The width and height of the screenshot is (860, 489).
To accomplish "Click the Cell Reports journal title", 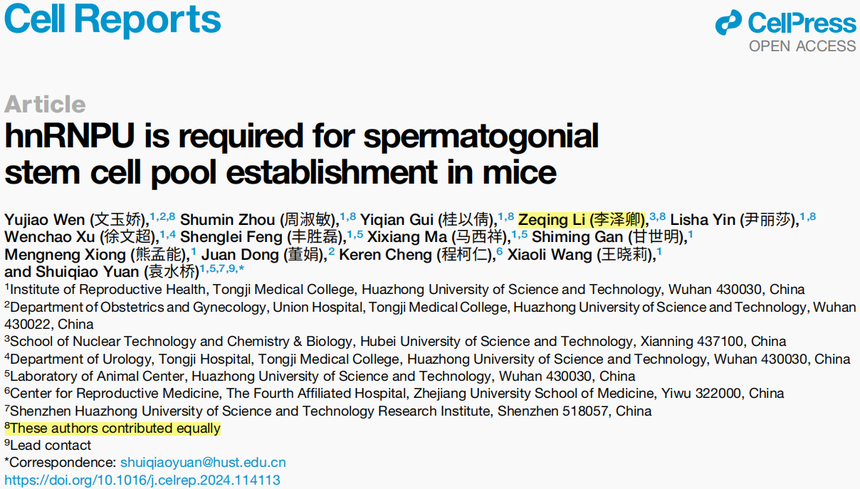I will (112, 20).
